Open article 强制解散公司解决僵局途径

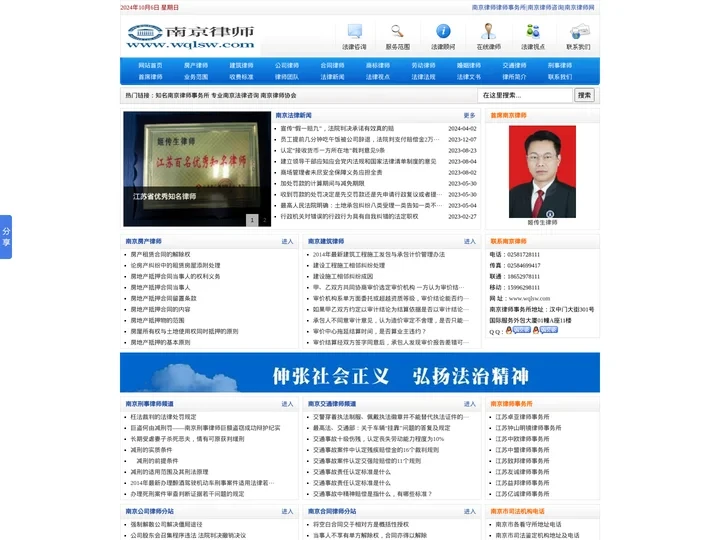click(x=166, y=524)
